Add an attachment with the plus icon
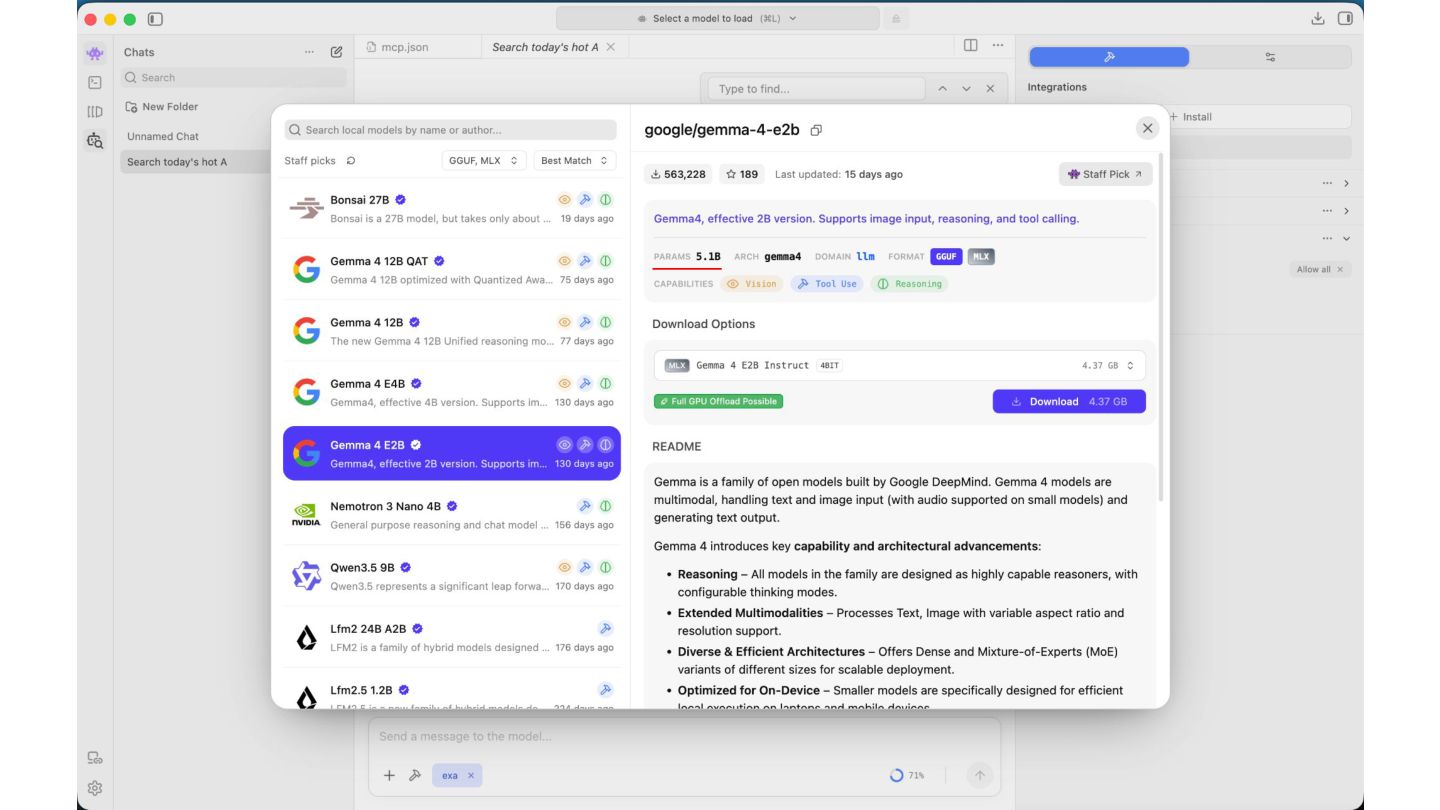This screenshot has width=1440, height=810. tap(389, 775)
